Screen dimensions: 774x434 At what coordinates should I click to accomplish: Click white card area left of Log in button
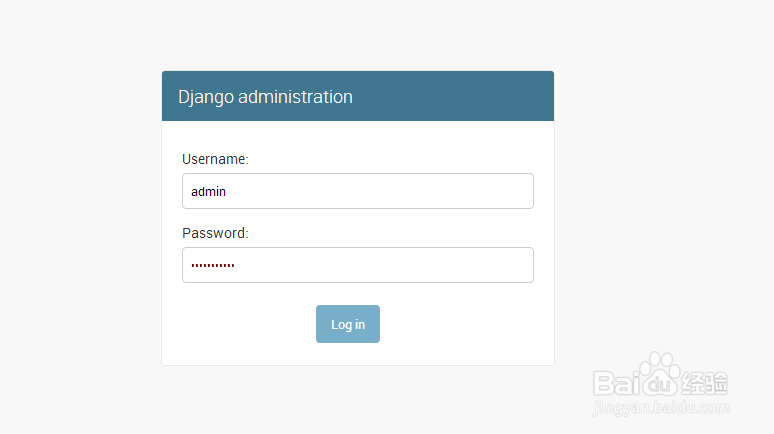coord(240,324)
